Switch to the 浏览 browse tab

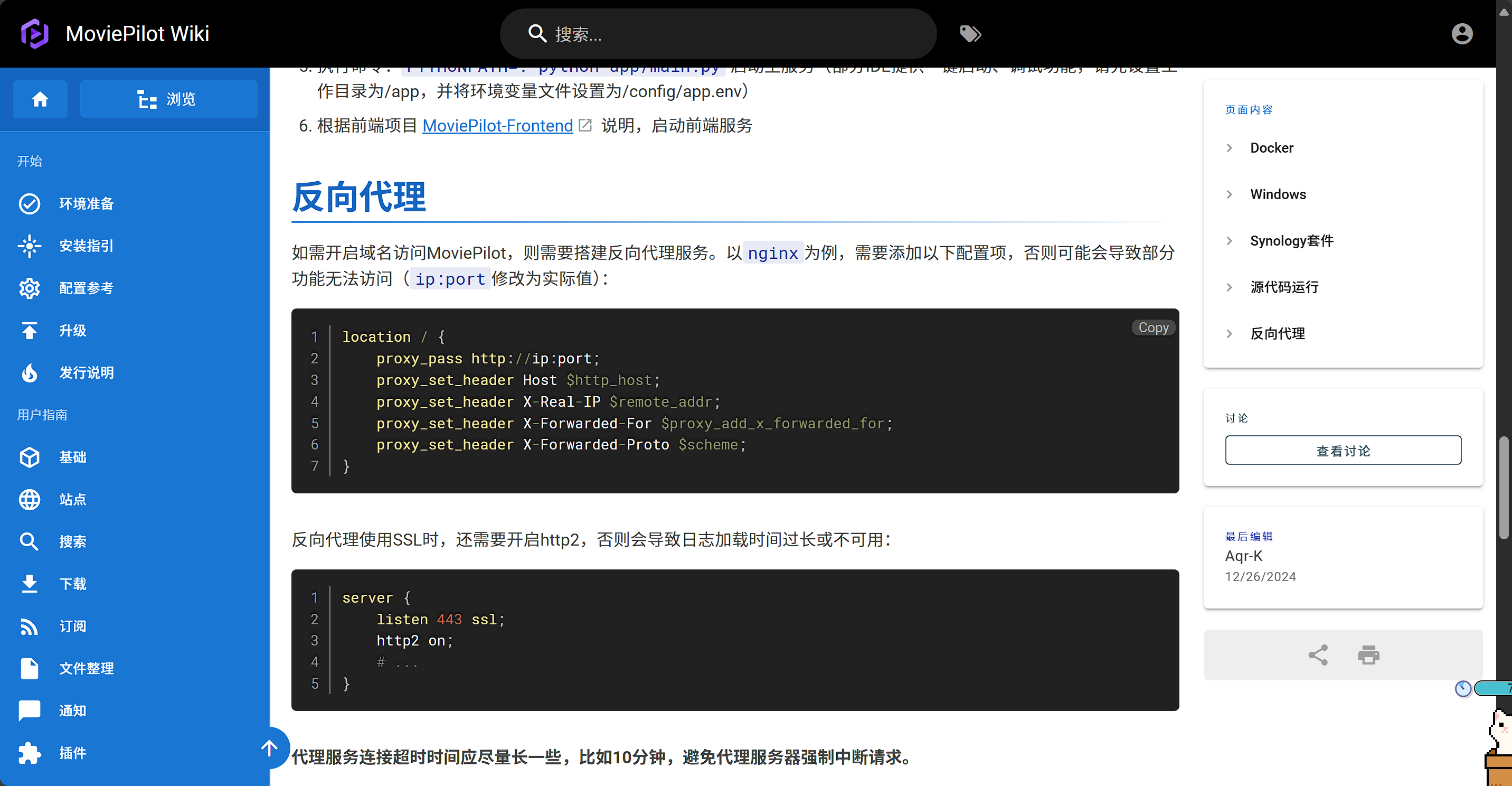(x=168, y=99)
